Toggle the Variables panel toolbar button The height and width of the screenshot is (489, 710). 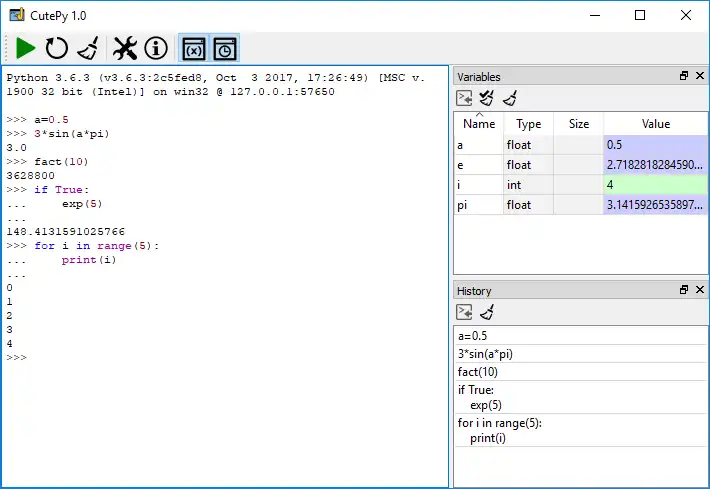point(194,48)
